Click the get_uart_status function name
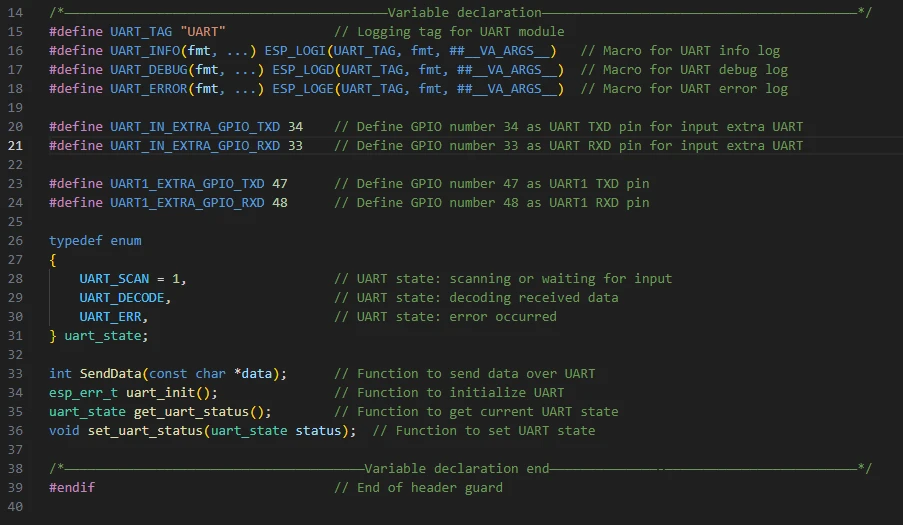903x525 pixels. click(190, 412)
